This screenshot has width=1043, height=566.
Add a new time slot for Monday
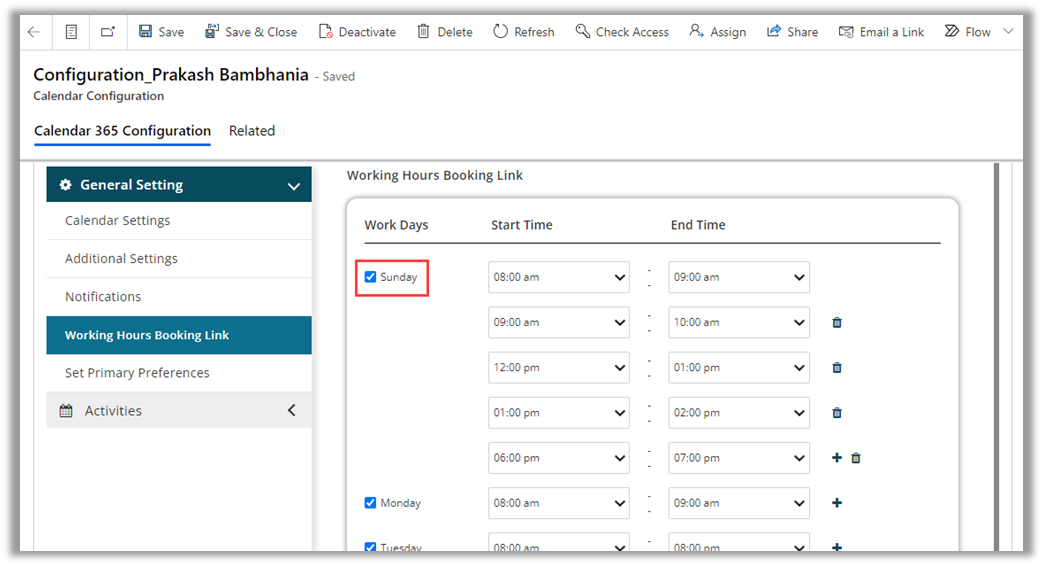point(837,503)
